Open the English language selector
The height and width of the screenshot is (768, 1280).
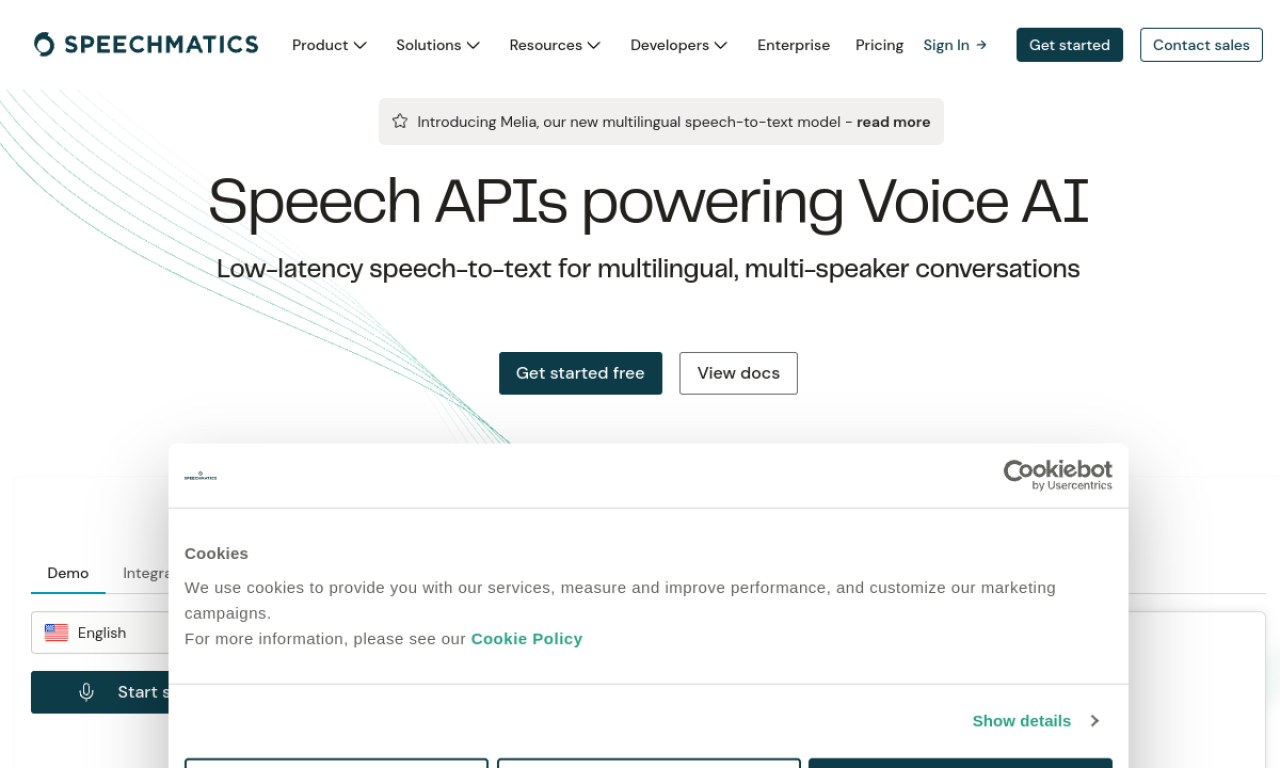(x=100, y=633)
